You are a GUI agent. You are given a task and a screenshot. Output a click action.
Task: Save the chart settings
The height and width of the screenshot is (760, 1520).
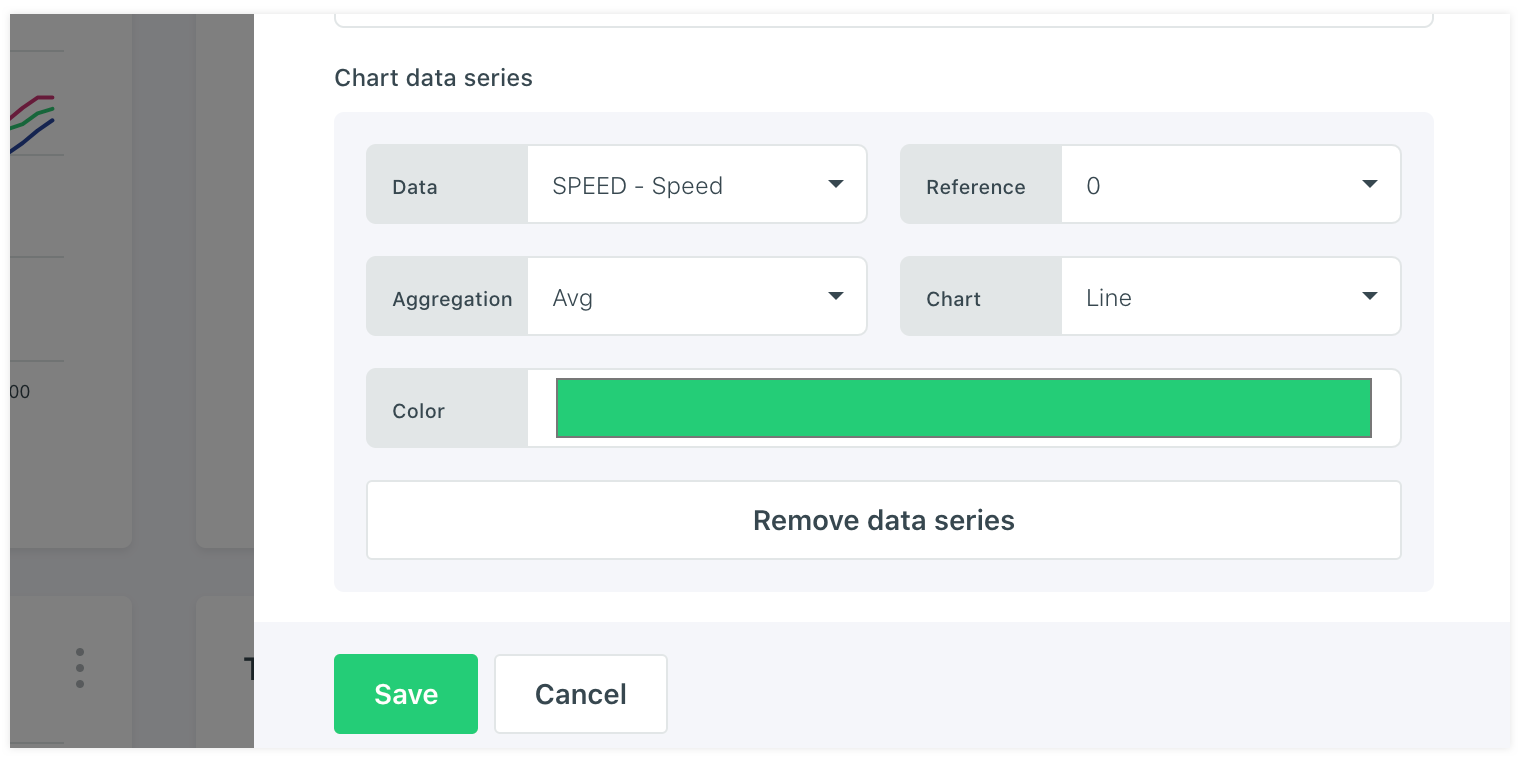[406, 694]
